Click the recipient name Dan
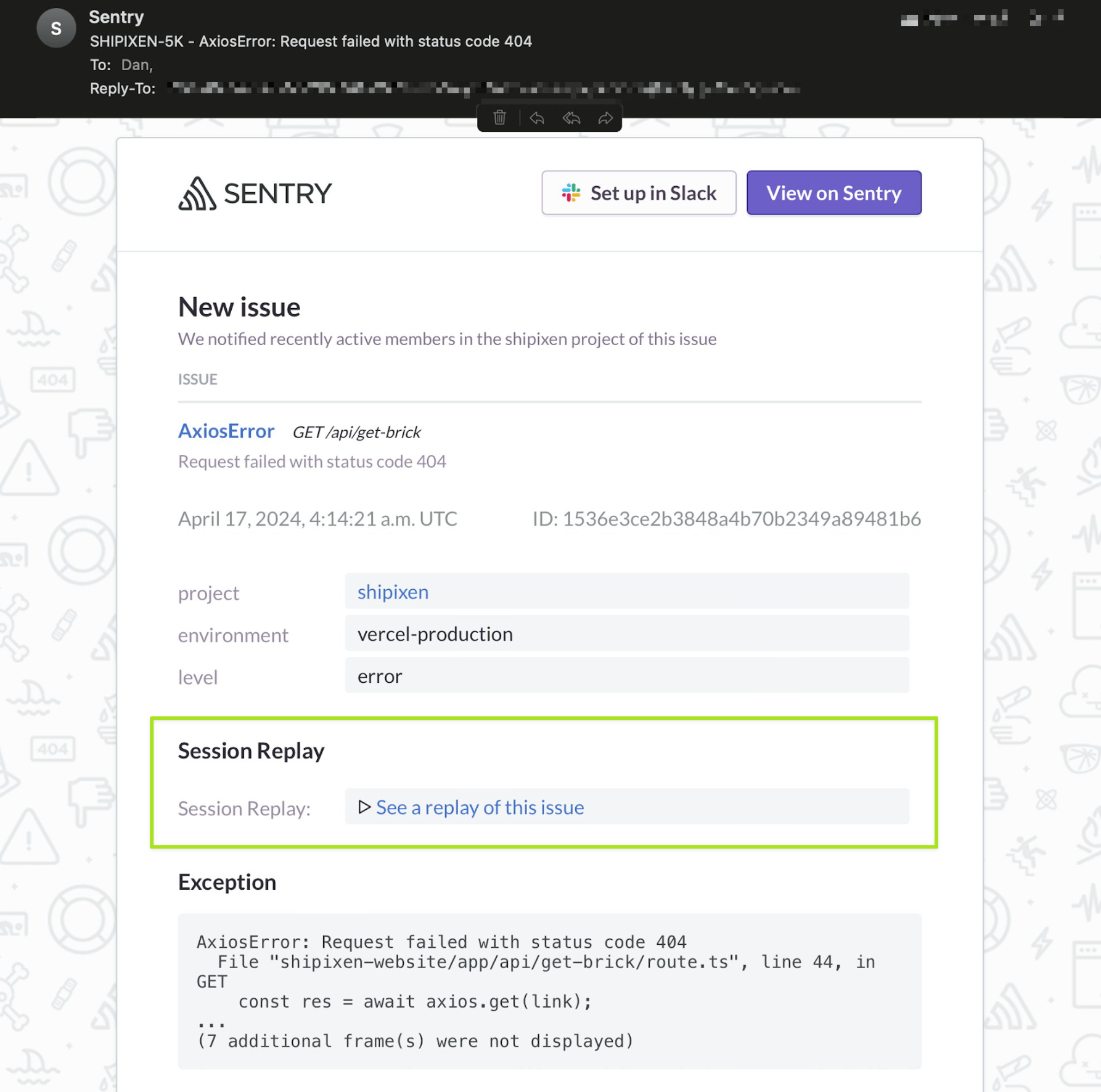The image size is (1101, 1092). [136, 65]
